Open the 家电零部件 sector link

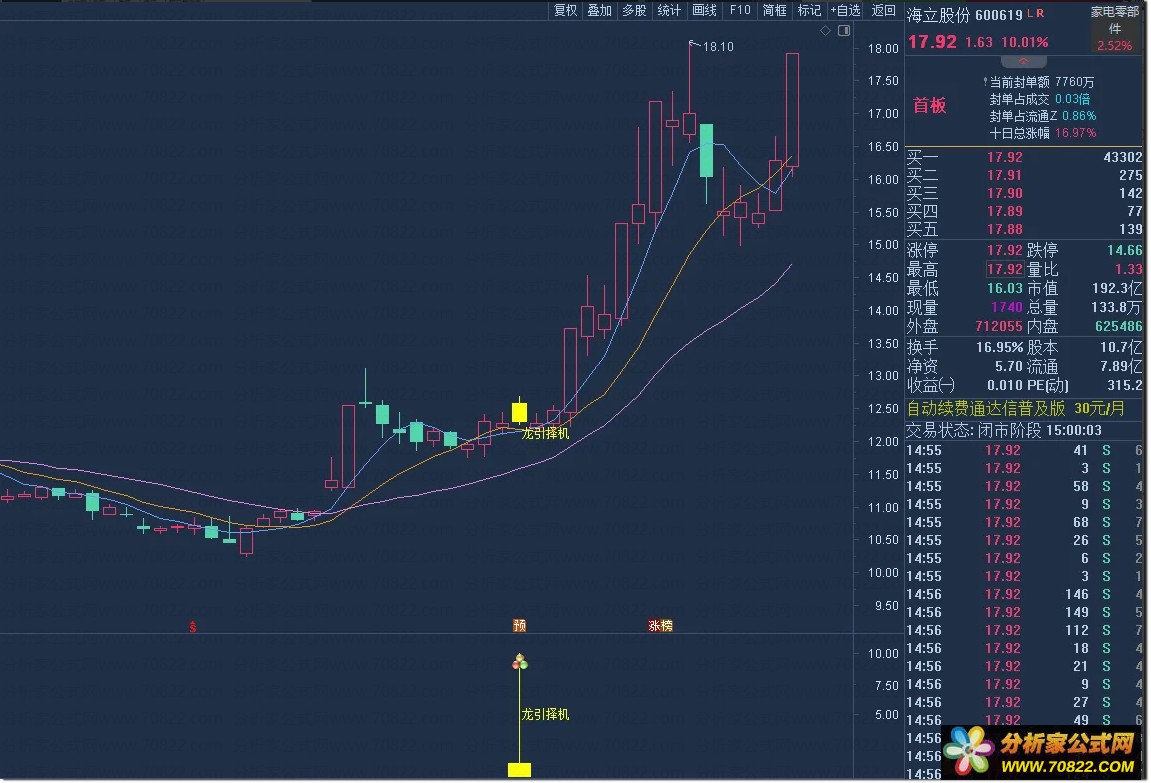tap(1114, 20)
